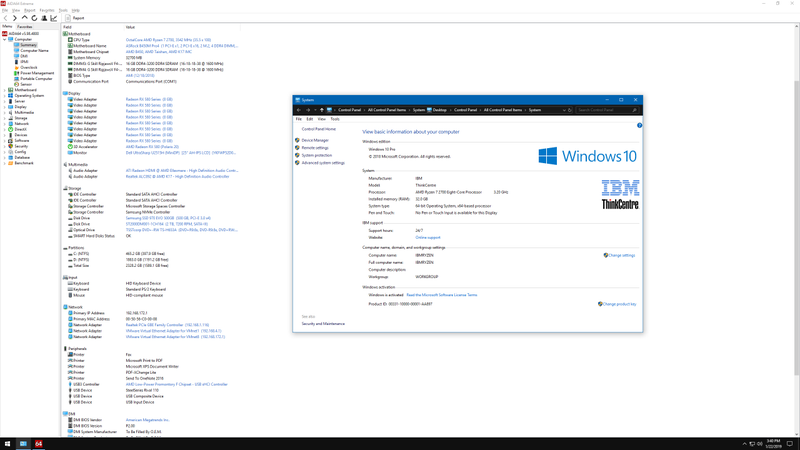Click the Report toolbar button in AIDA64
800x450 pixels.
(75, 18)
